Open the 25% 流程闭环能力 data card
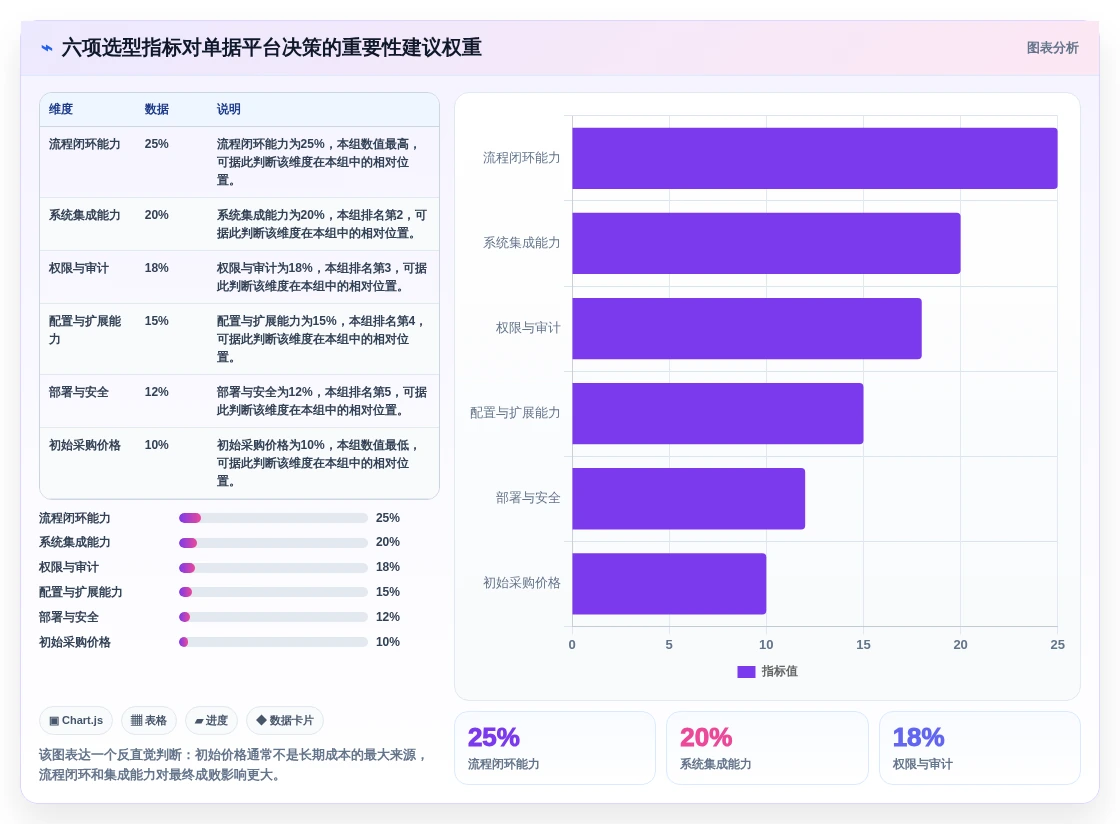This screenshot has width=1120, height=824. point(555,748)
